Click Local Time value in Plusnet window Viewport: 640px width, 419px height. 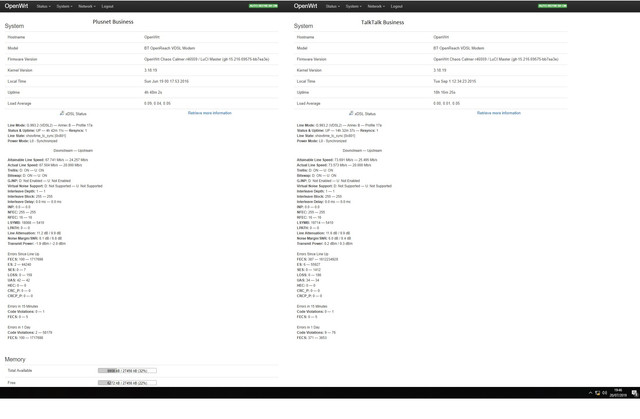point(166,81)
